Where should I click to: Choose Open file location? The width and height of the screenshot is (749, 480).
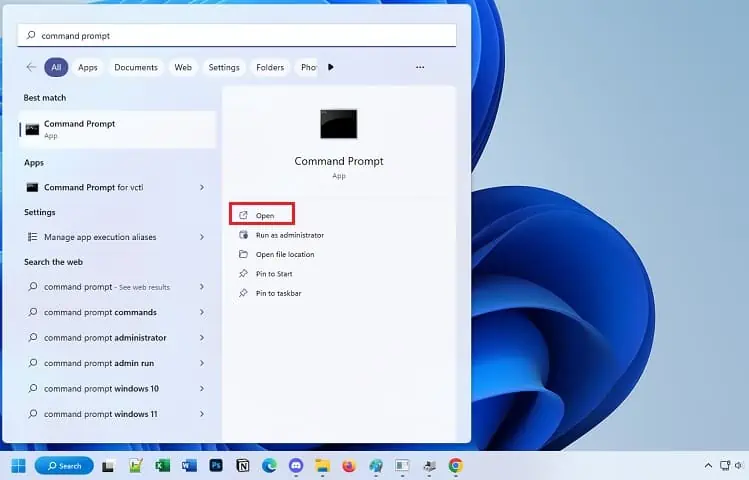(x=277, y=255)
